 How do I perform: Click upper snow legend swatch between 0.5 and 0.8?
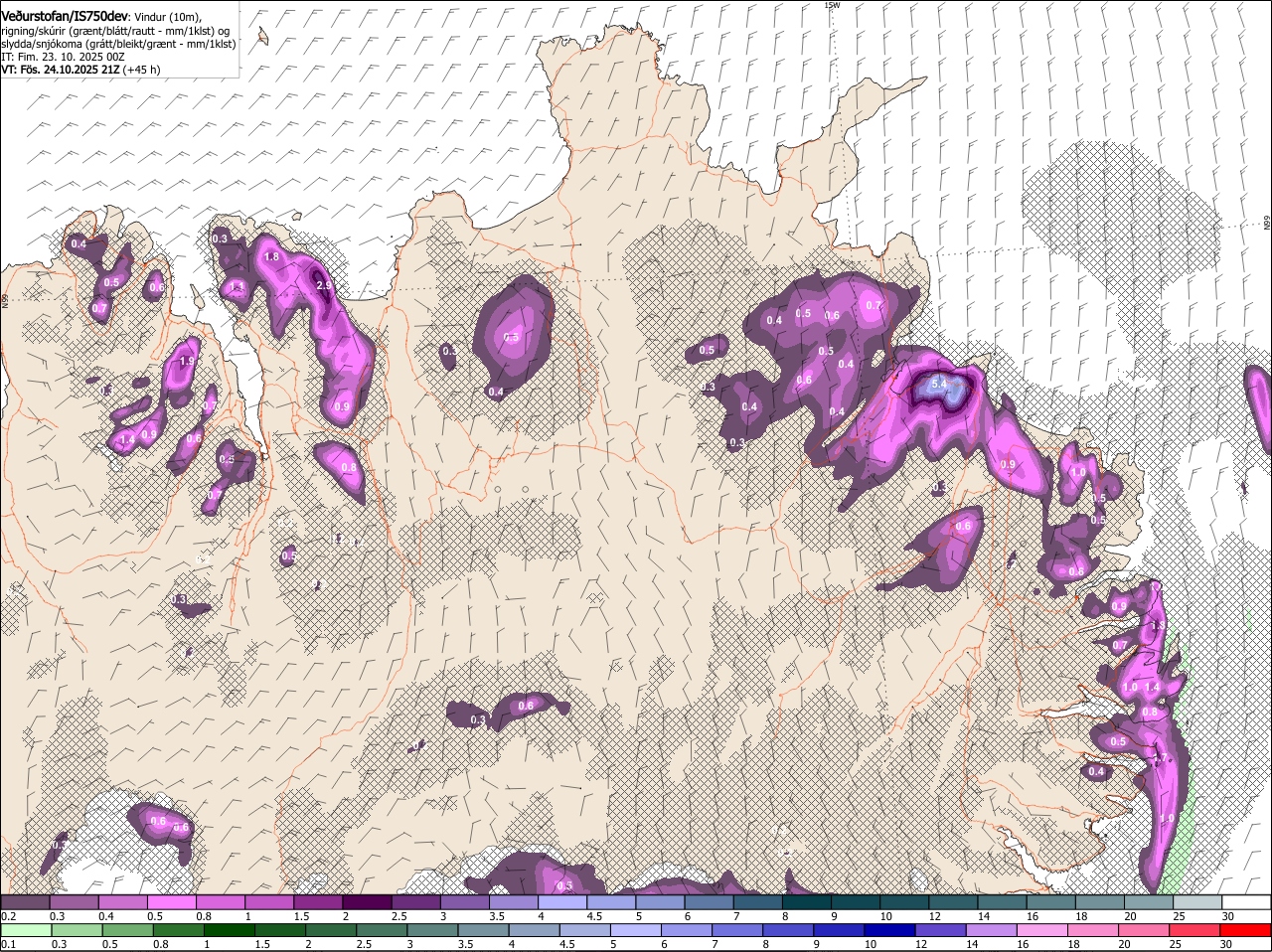(x=172, y=902)
